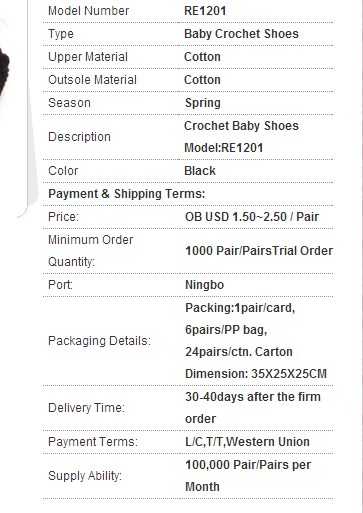
Task: Click the L/C,T/T,Western Union payment terms
Action: coord(247,442)
